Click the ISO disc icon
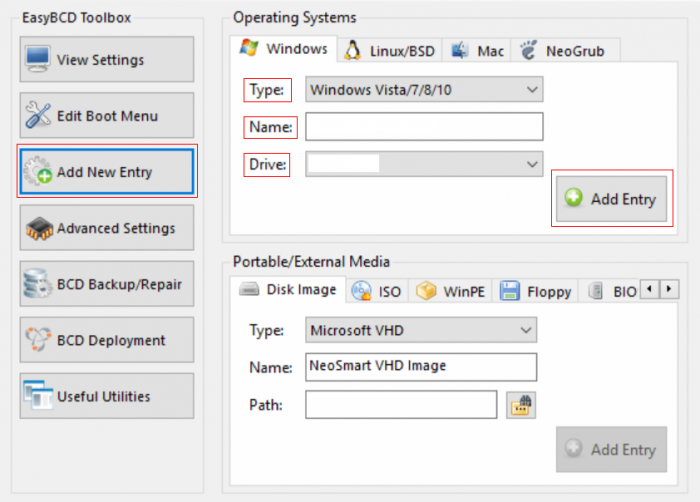 361,291
